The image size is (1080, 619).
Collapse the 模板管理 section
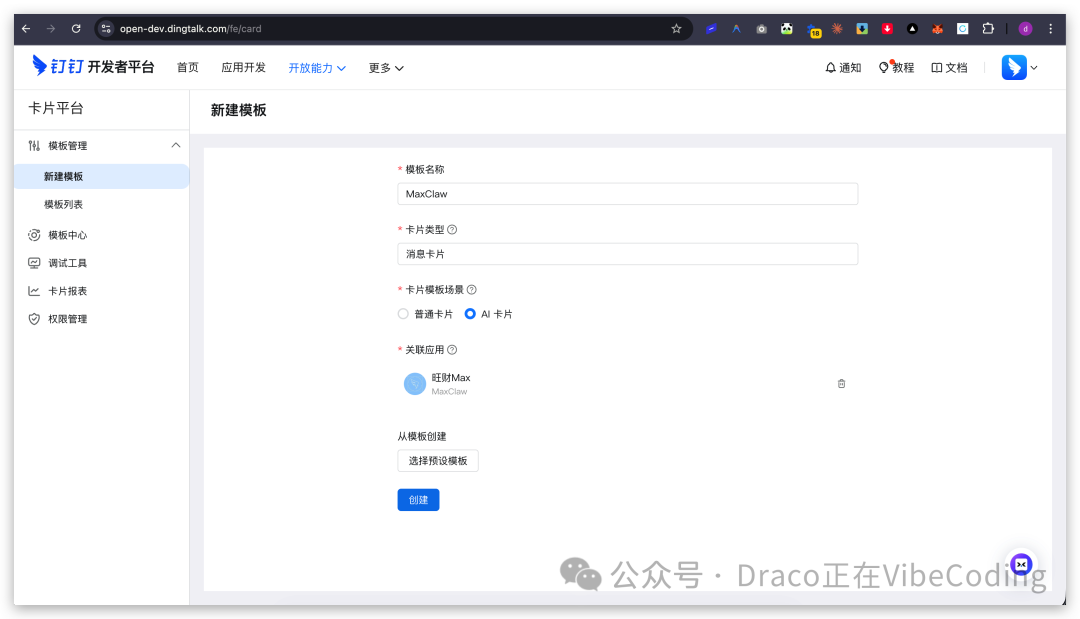point(176,145)
